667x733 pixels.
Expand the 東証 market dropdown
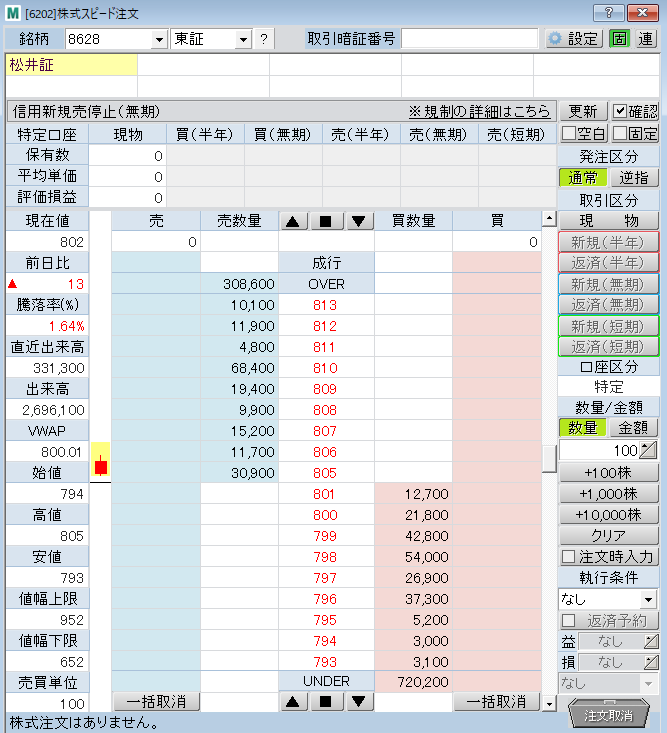(x=242, y=40)
